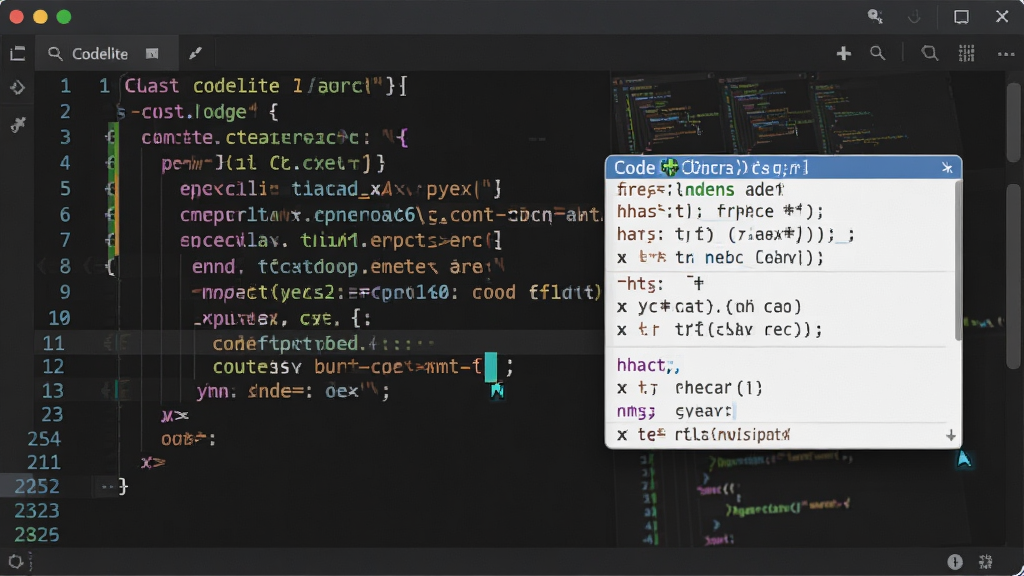Click line number 254 in the gutter

pos(44,439)
